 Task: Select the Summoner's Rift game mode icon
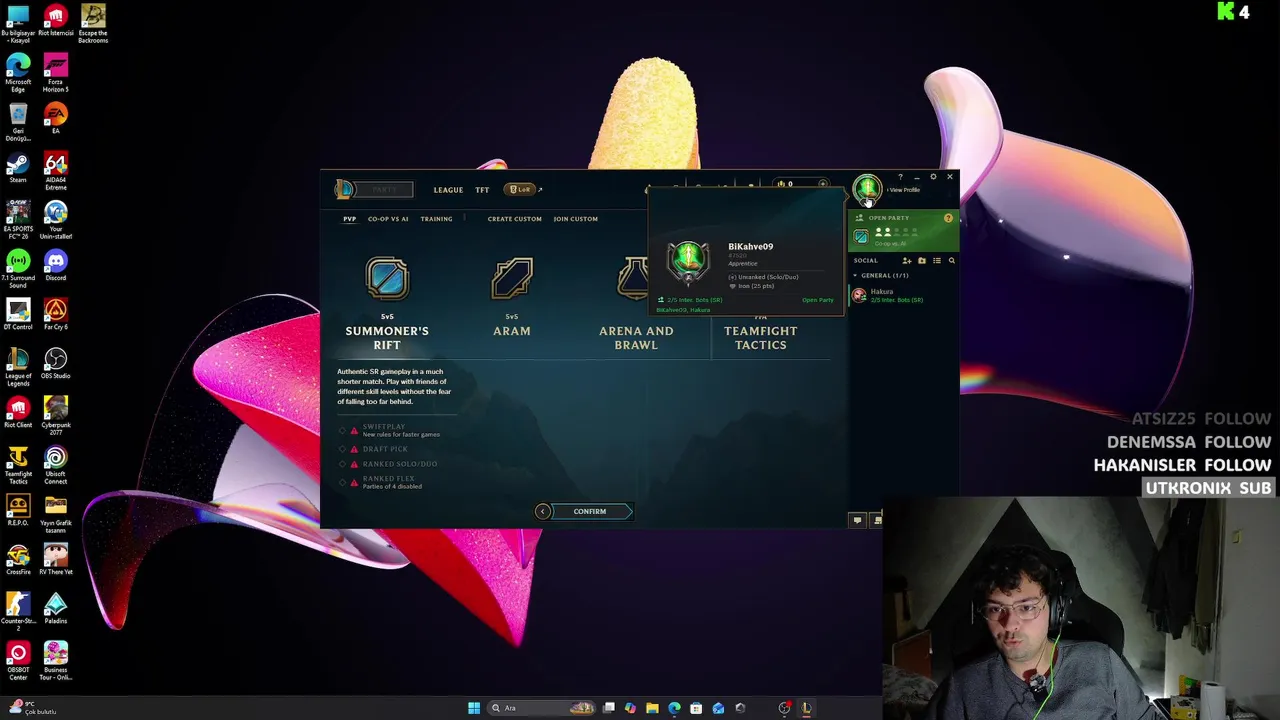pyautogui.click(x=387, y=279)
